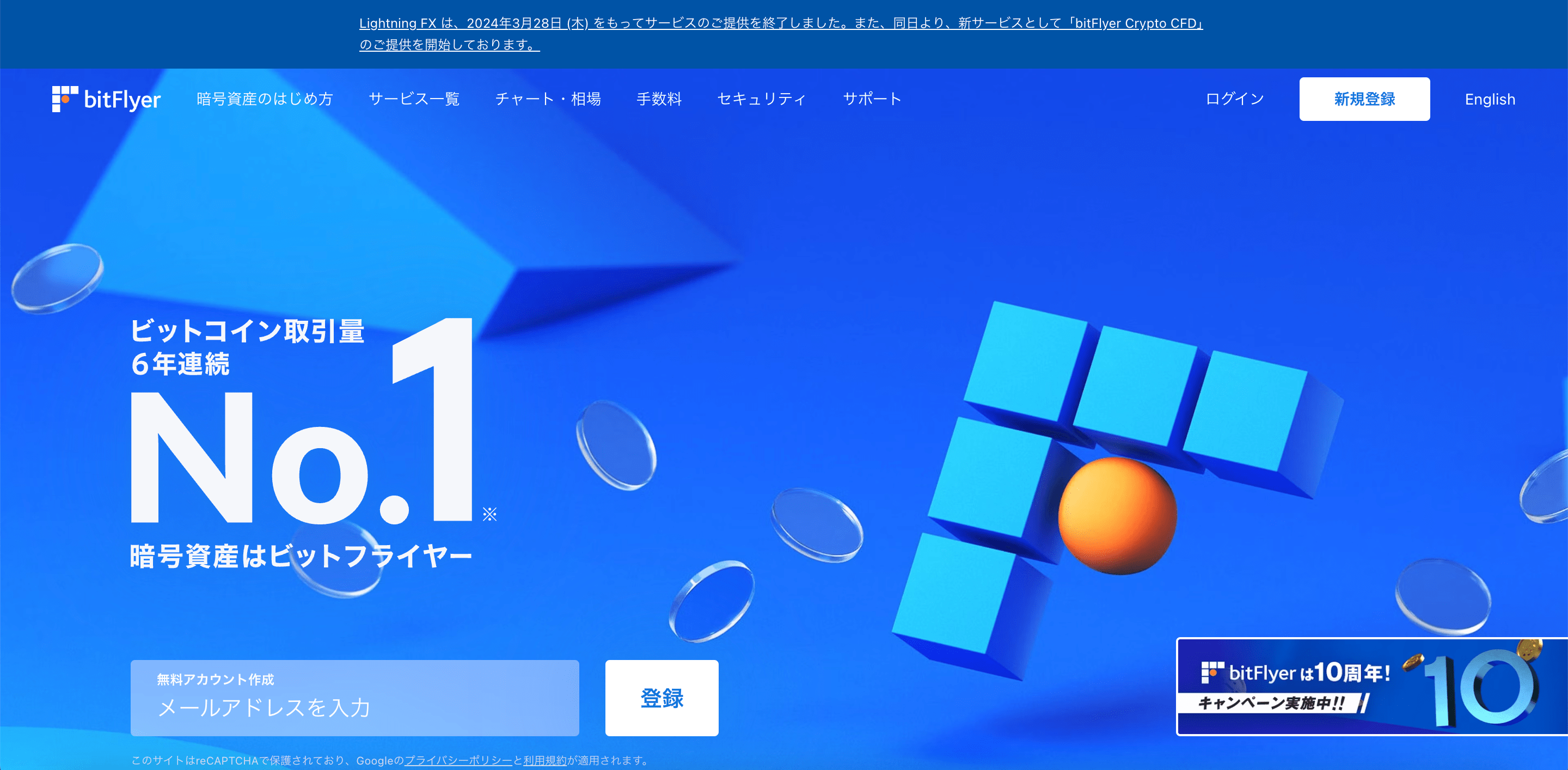Click the bitFlyer logo in the header
This screenshot has height=770, width=1568.
coord(107,99)
